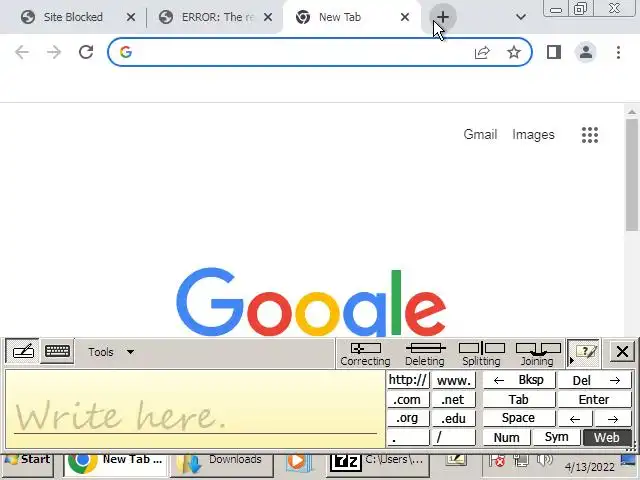The height and width of the screenshot is (480, 640).
Task: Open the Gmail link
Action: click(480, 135)
